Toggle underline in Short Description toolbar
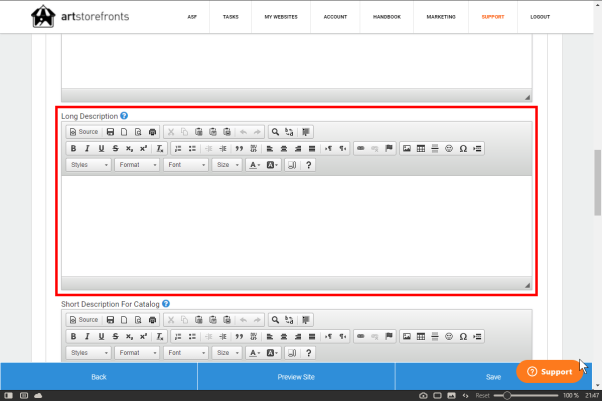This screenshot has width=602, height=401. coord(101,336)
